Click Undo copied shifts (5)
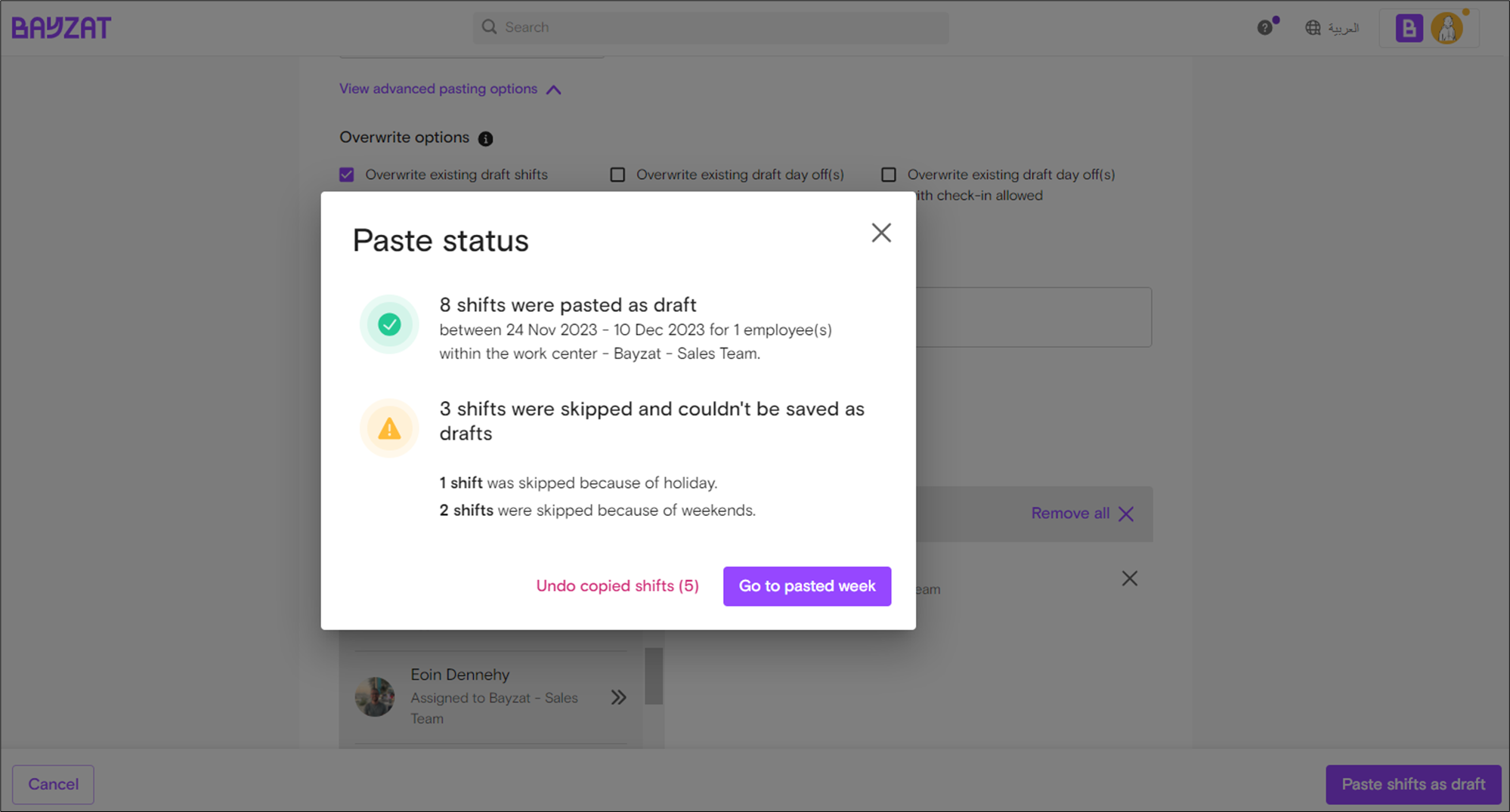This screenshot has height=812, width=1510. coord(617,586)
